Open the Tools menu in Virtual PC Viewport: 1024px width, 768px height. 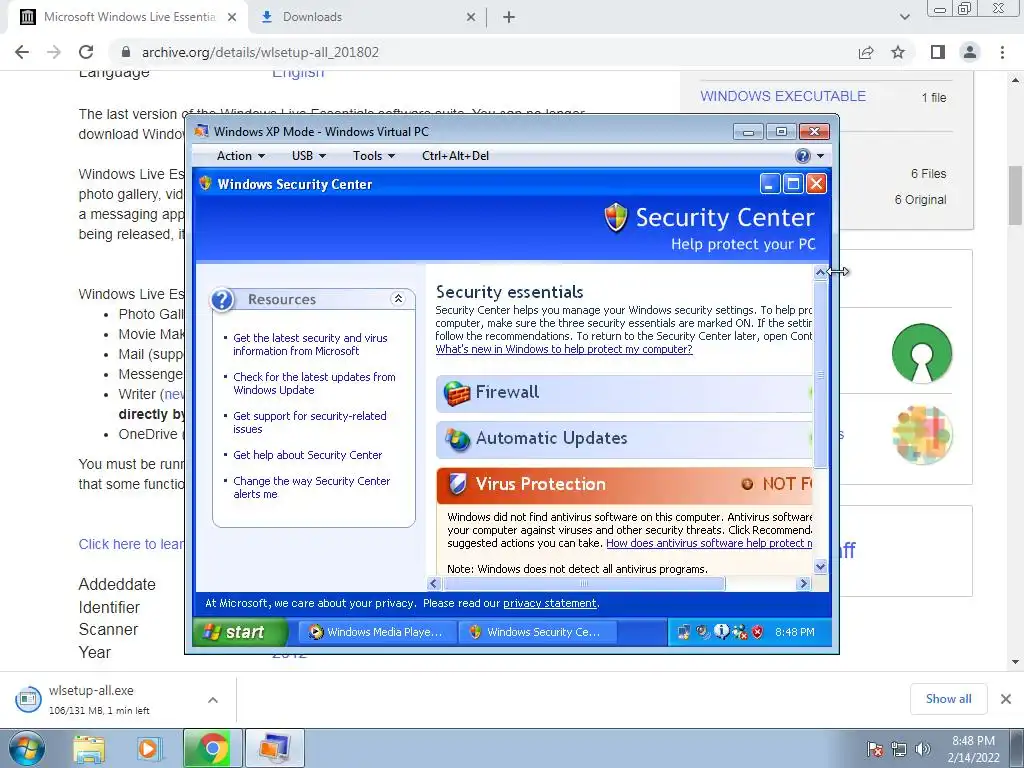coord(374,155)
